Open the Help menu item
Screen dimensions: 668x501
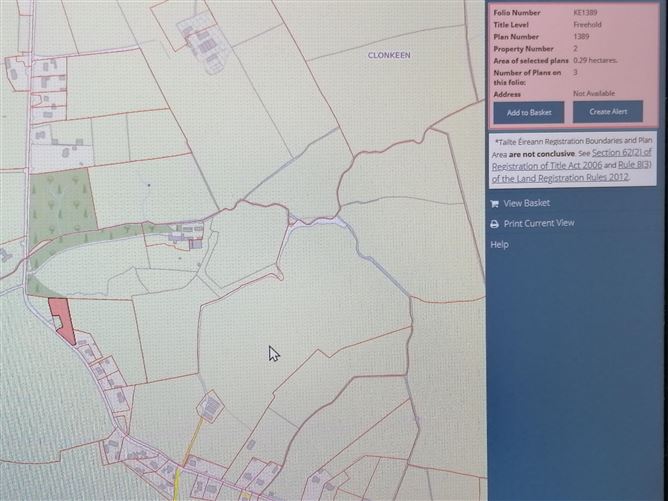(x=499, y=244)
